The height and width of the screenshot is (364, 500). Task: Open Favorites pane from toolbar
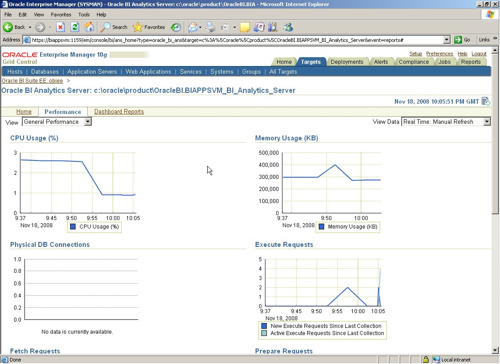(149, 27)
